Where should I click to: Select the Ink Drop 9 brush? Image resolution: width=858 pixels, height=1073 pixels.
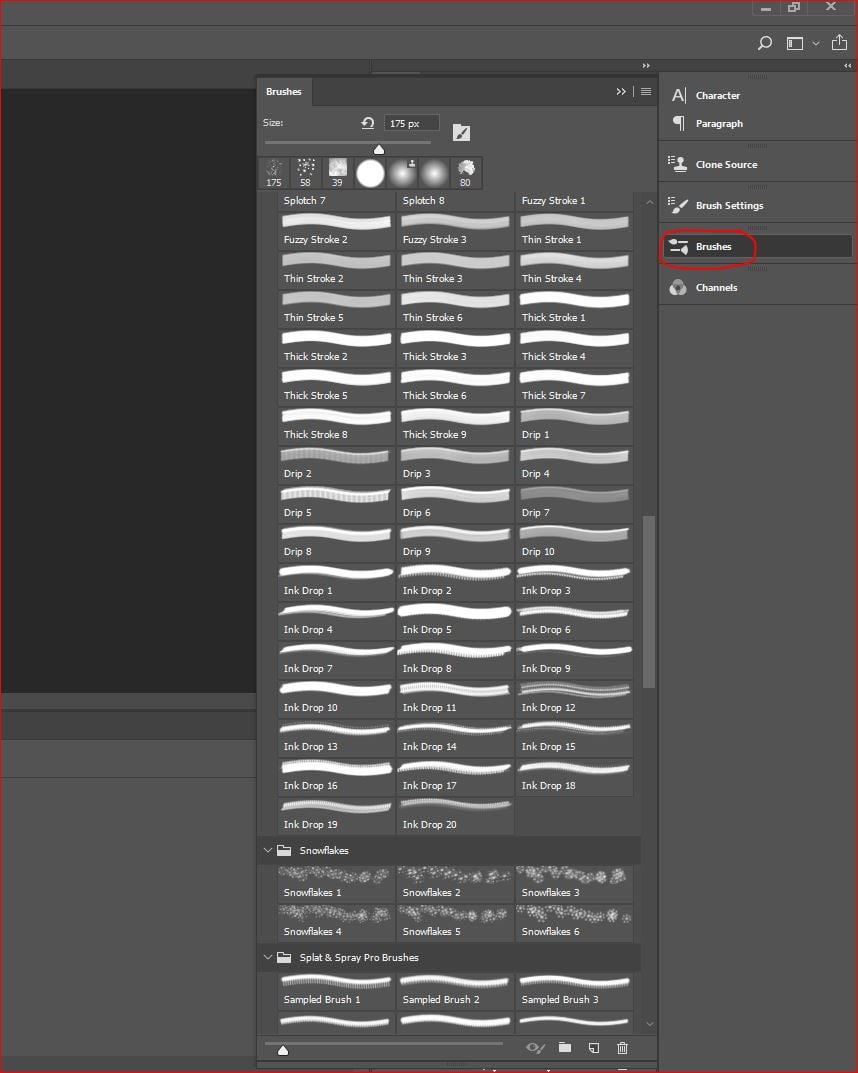tap(574, 660)
